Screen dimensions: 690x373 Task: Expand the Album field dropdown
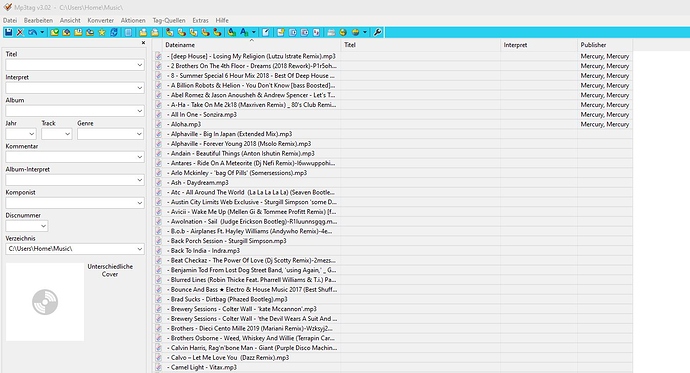coord(139,111)
